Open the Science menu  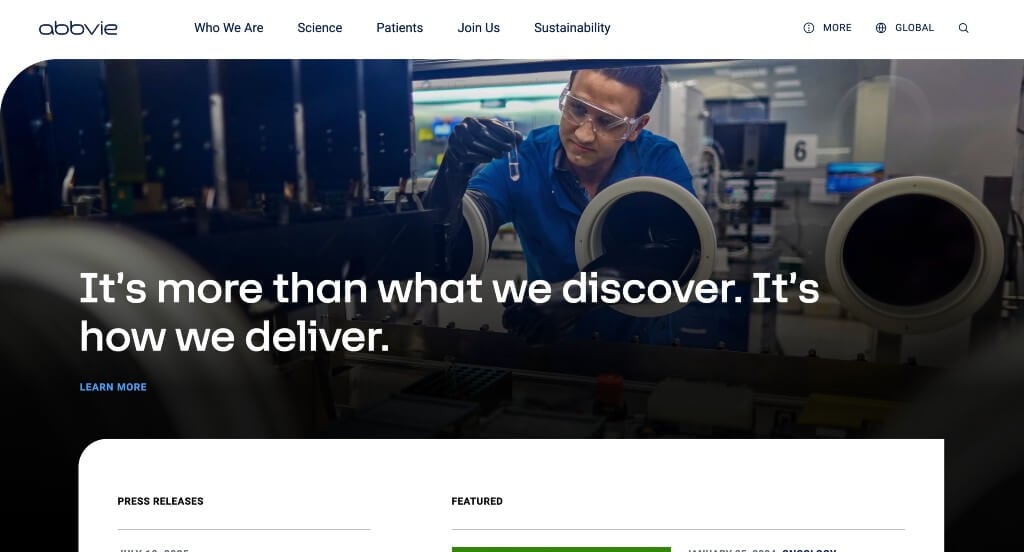(319, 28)
